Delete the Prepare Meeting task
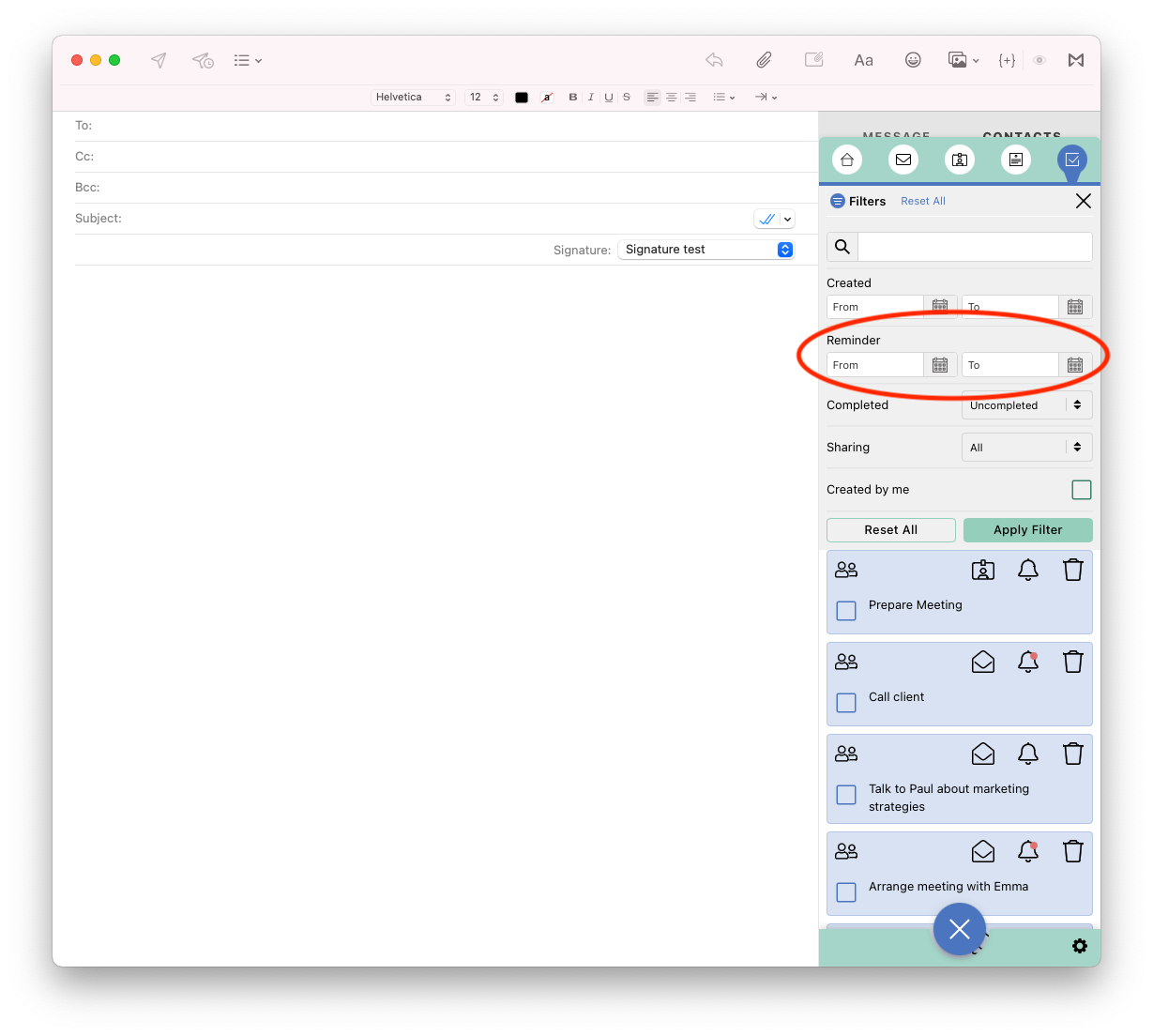Viewport: 1153px width, 1036px height. (1073, 570)
